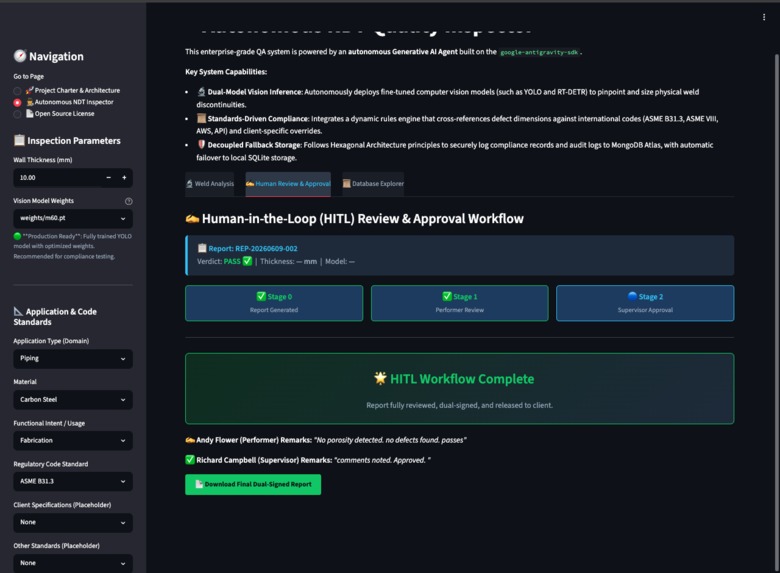Click the Key System Capabilities heading
The width and height of the screenshot is (780, 573).
[x=226, y=72]
